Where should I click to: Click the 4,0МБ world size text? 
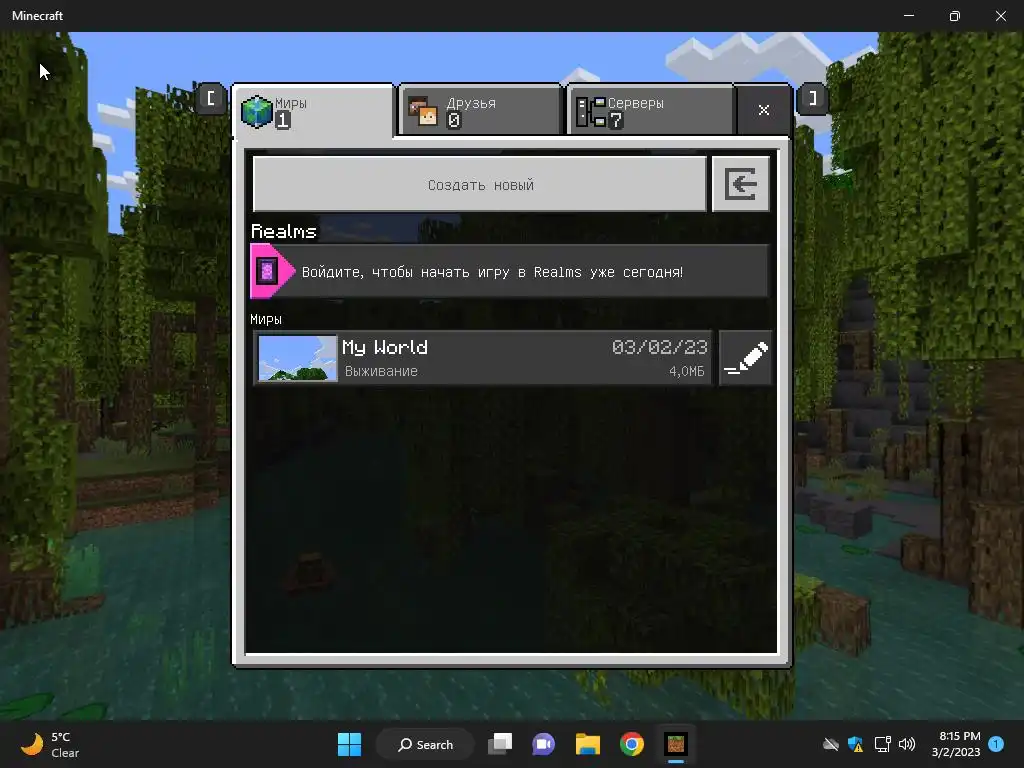click(686, 372)
